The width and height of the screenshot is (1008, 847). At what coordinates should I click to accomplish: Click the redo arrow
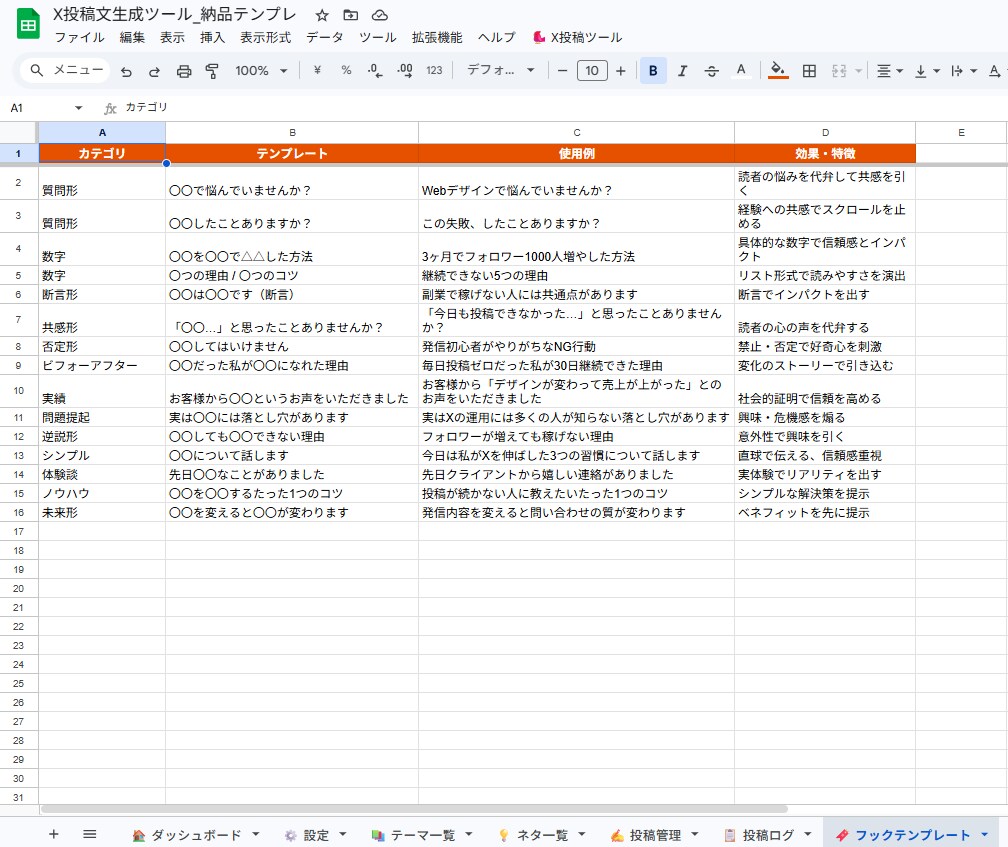click(x=154, y=71)
